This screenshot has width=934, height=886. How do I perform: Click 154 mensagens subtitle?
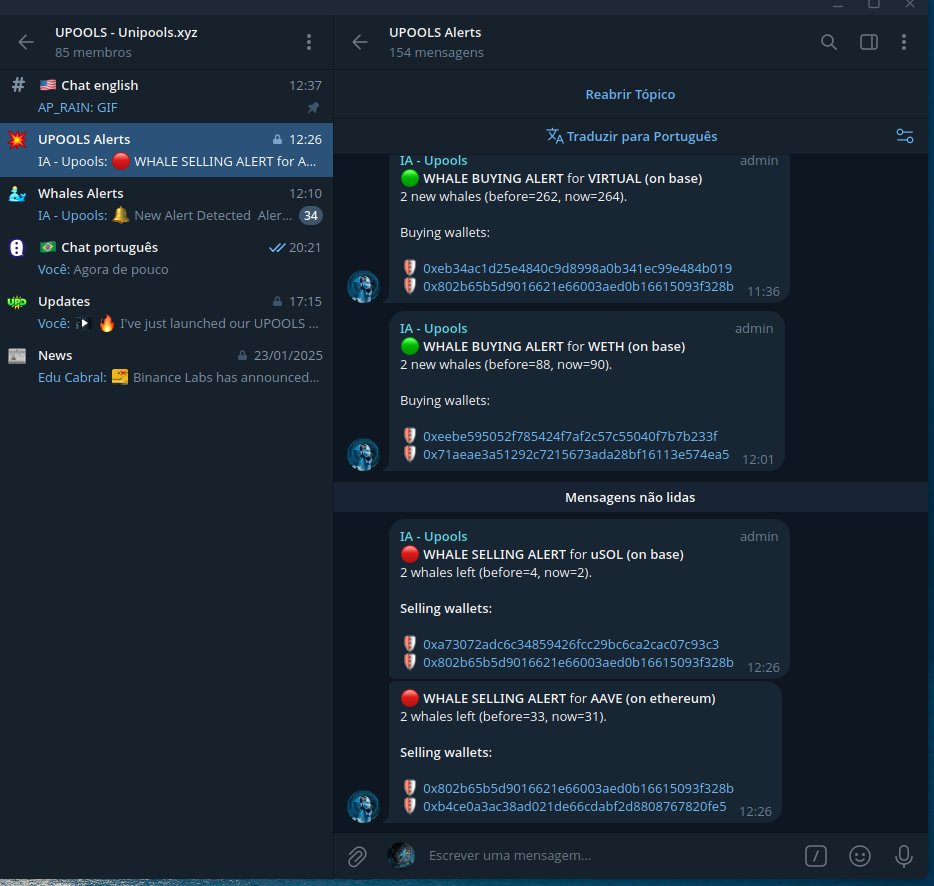[x=436, y=52]
